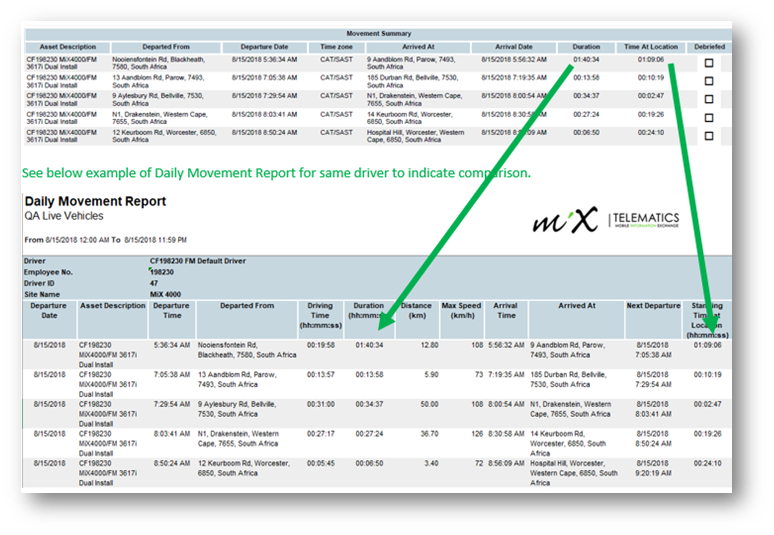This screenshot has width=774, height=535.
Task: Select next departure 8/15/2018 9:20:19 AM
Action: coord(653,468)
